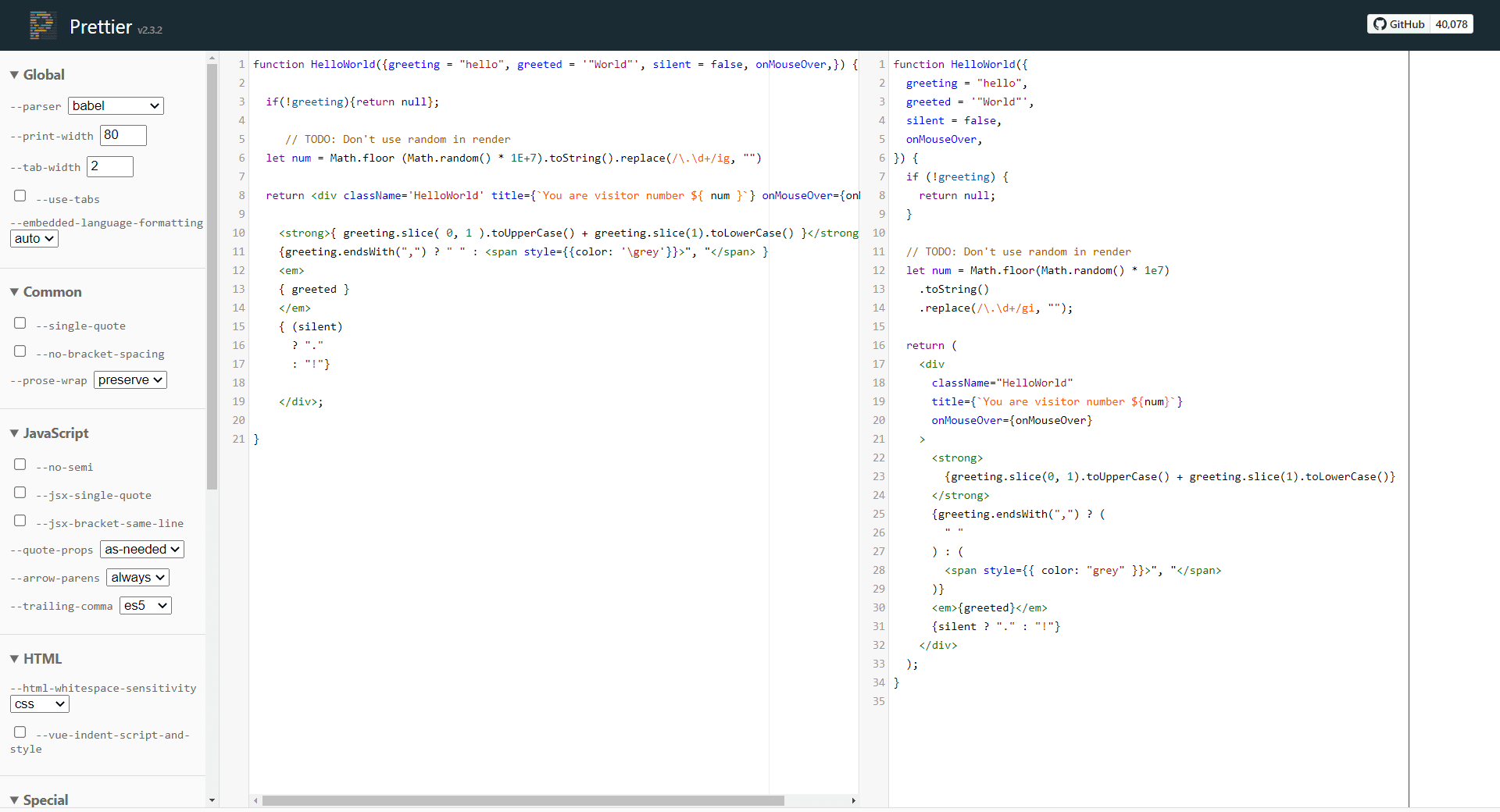This screenshot has width=1500, height=812.
Task: Click the Prettier logo icon
Action: click(x=43, y=26)
